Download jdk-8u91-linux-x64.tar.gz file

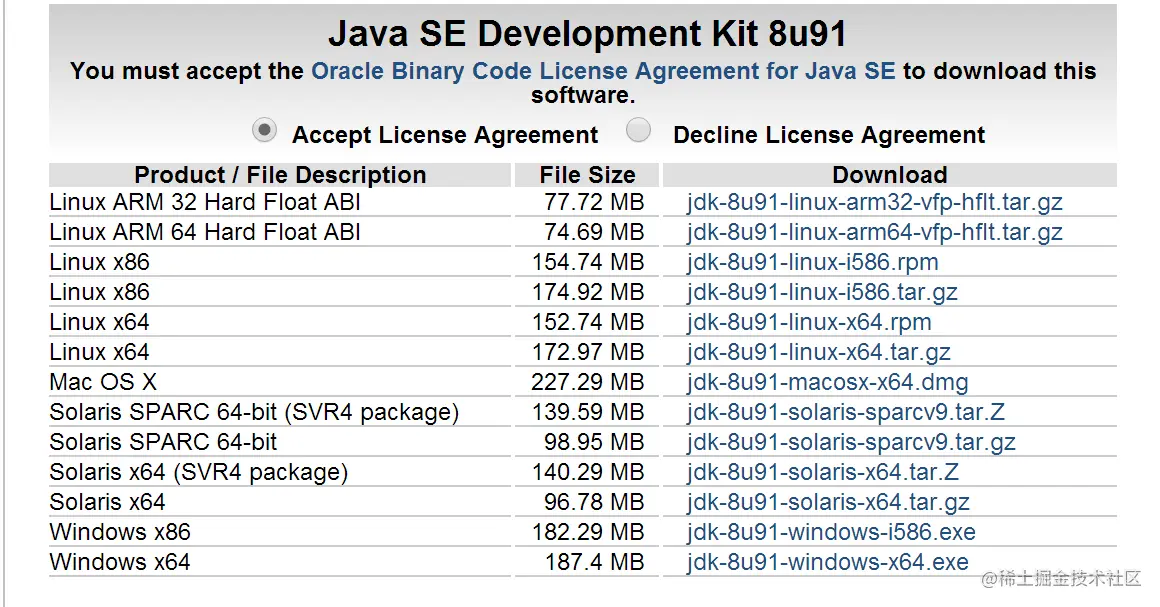[818, 352]
